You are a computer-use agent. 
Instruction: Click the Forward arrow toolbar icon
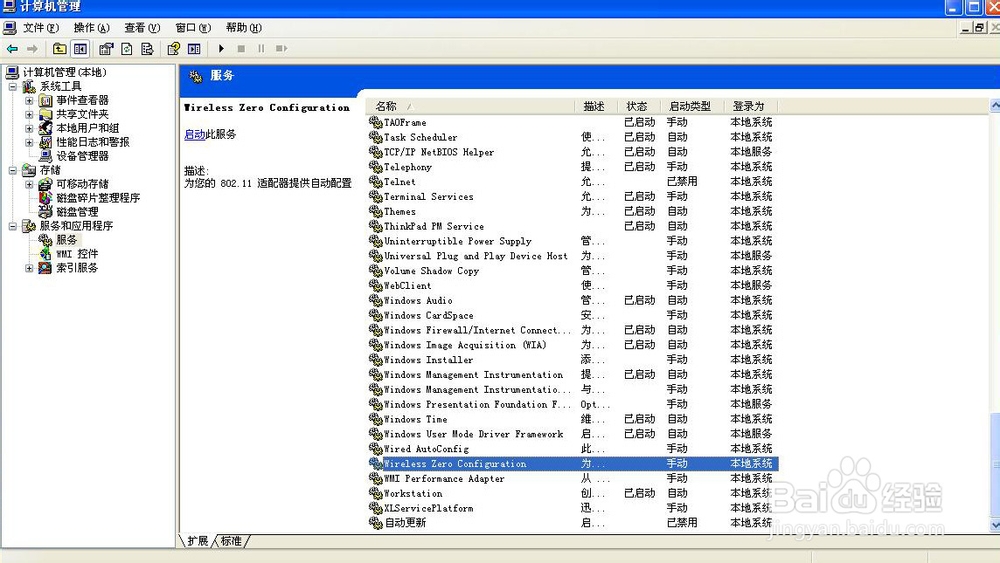[x=32, y=48]
